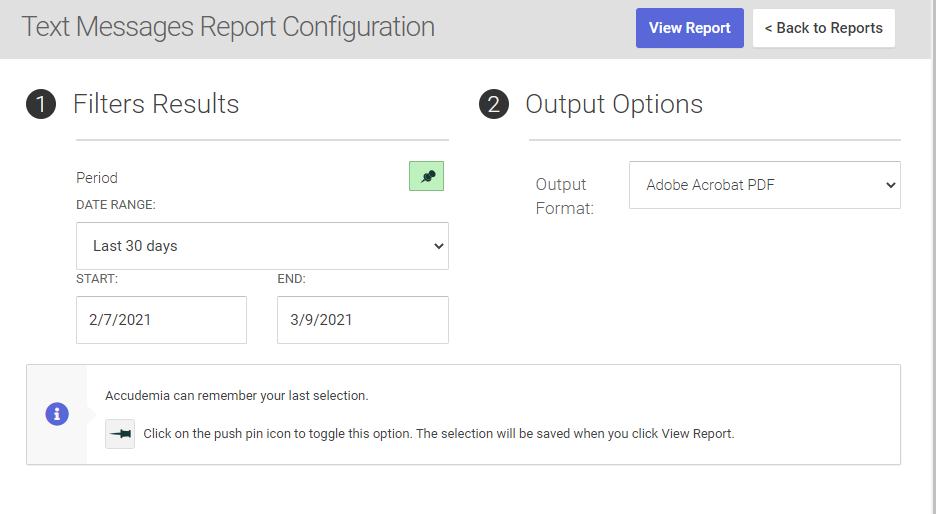Click the step 1 number badge
936x514 pixels.
point(41,104)
